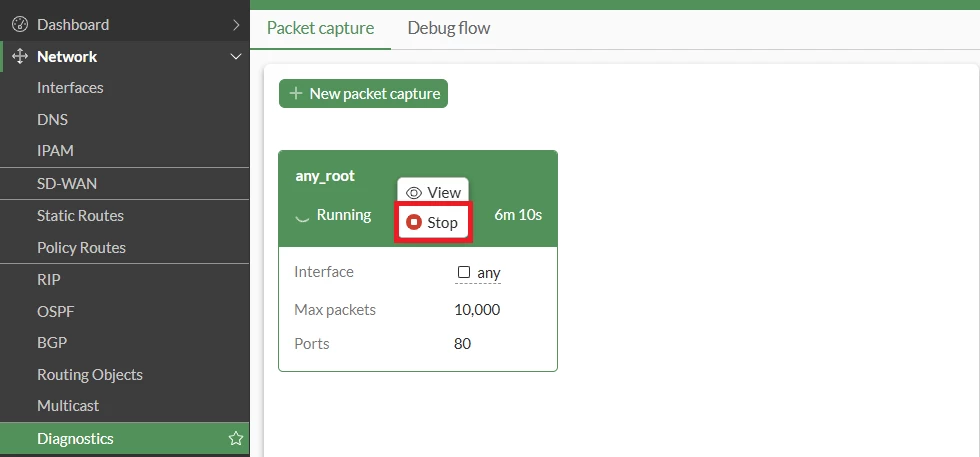
Task: Click the red Stop icon
Action: coord(414,222)
